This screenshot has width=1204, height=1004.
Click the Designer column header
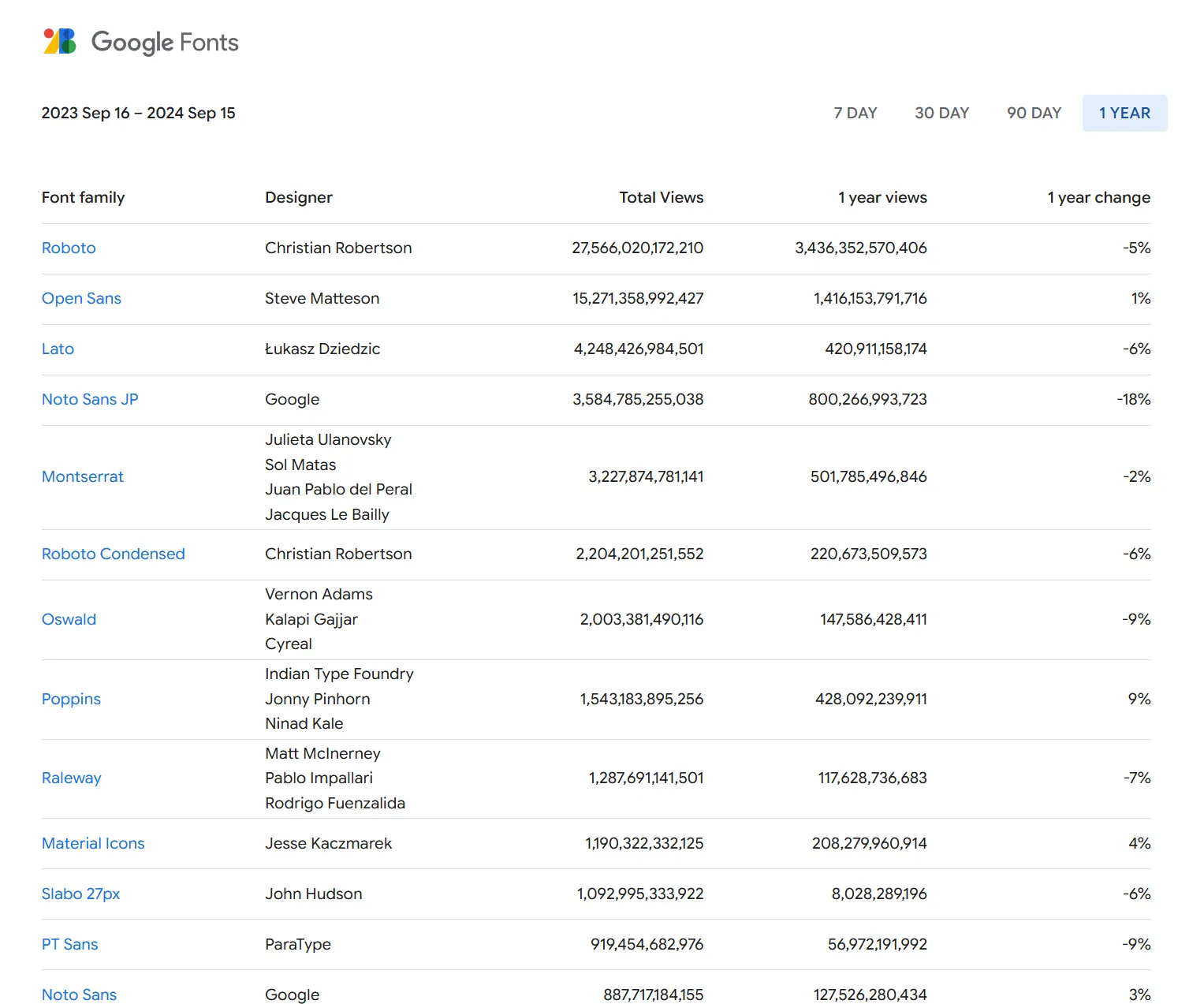[x=299, y=197]
